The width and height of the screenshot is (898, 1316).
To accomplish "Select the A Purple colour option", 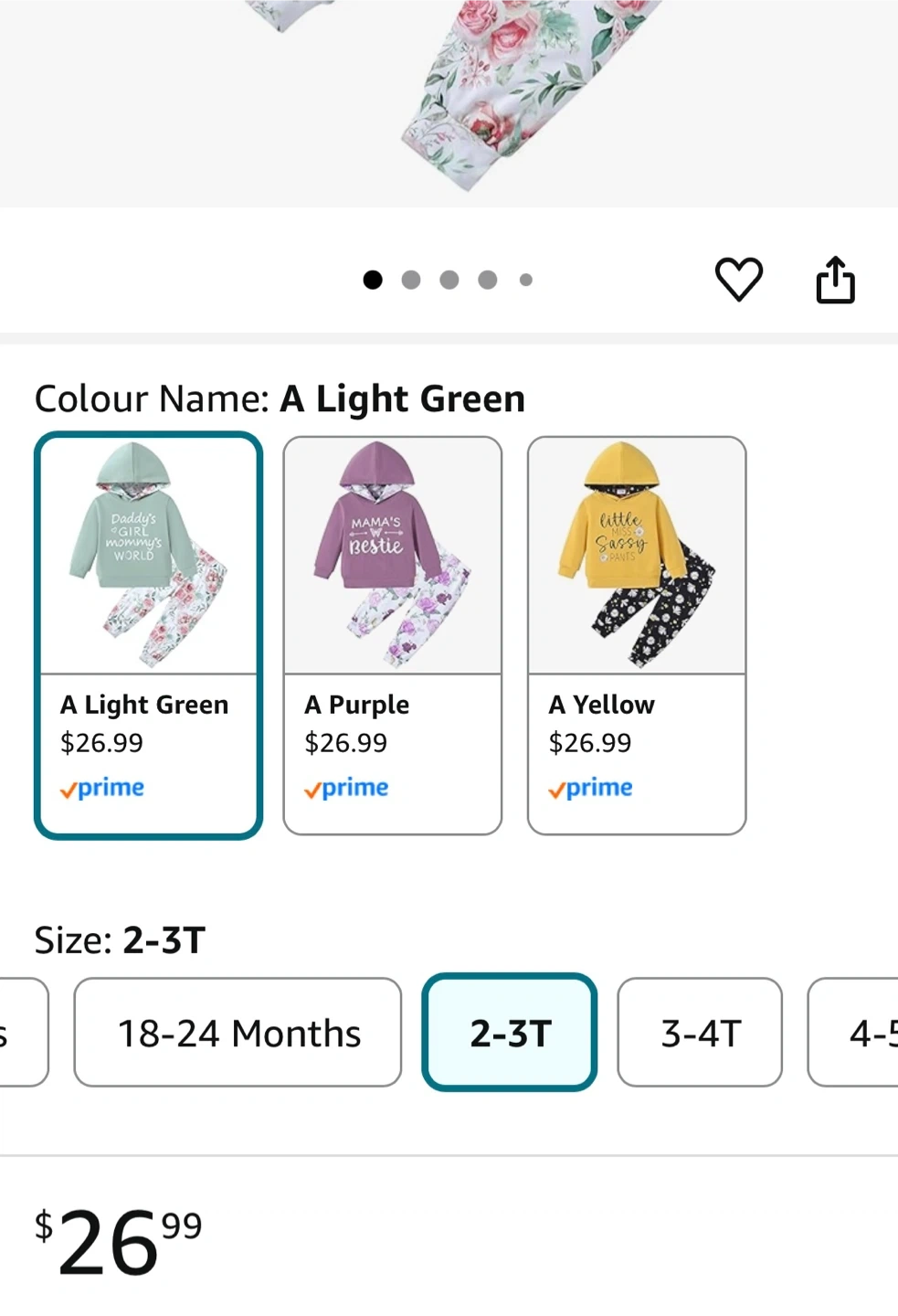I will pos(393,635).
